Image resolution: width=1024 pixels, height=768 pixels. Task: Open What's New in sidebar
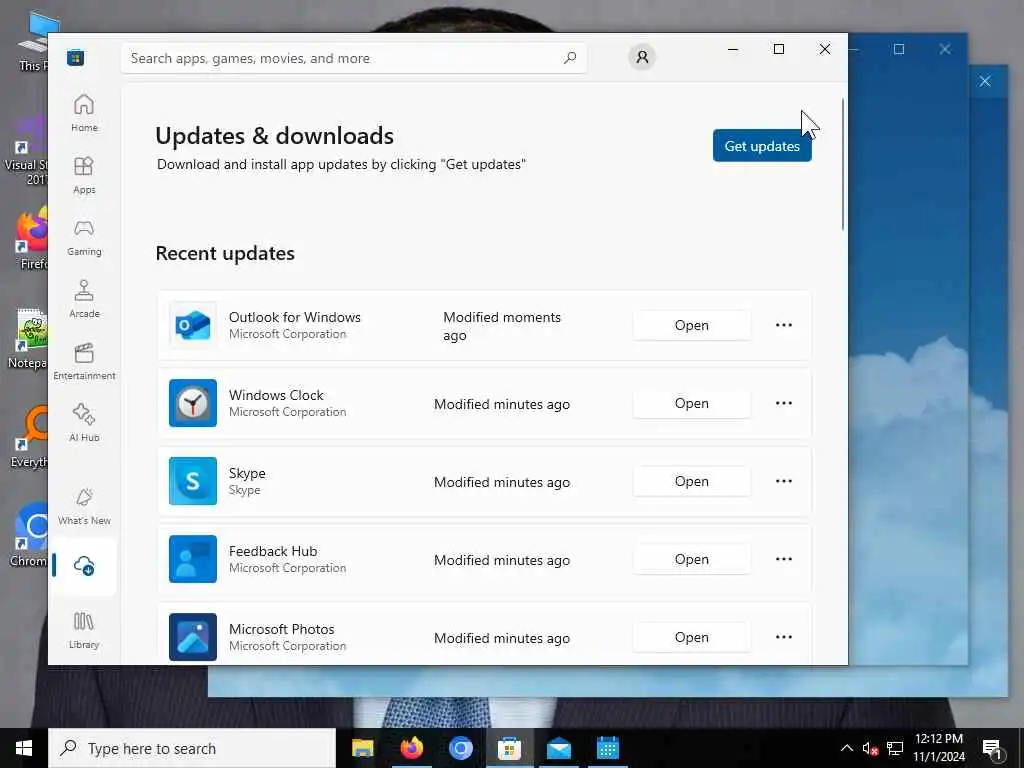84,507
